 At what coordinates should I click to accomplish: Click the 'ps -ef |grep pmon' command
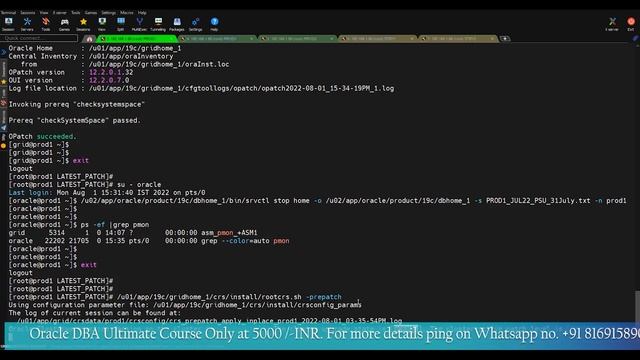115,224
